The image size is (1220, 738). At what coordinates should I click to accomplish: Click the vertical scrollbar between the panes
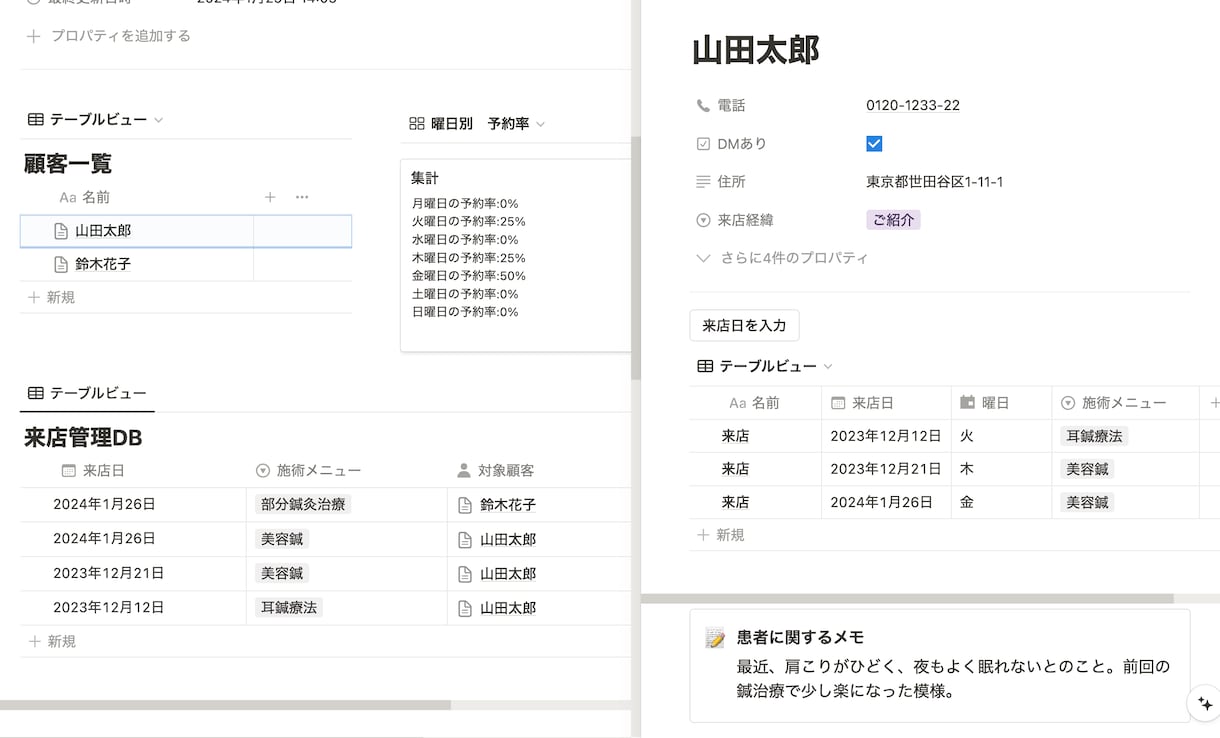(x=635, y=258)
